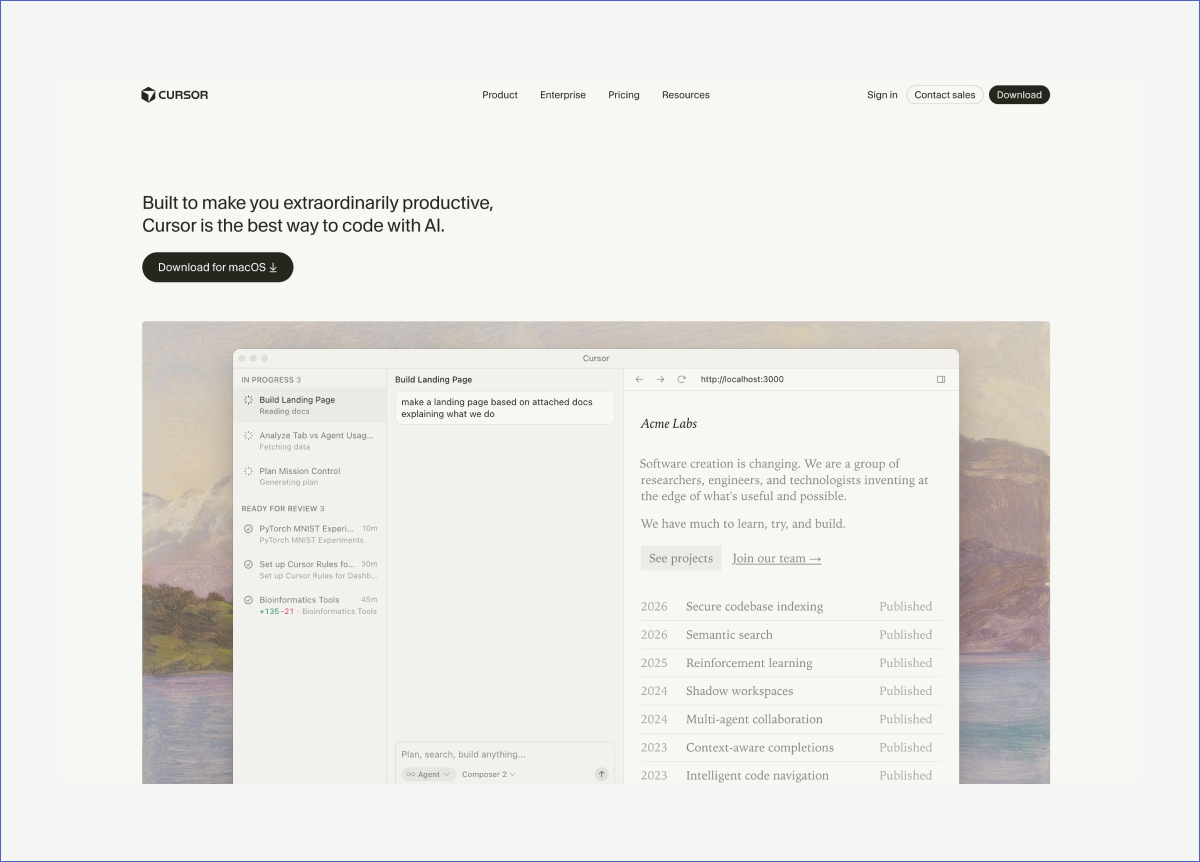The image size is (1200, 862).
Task: Select the Plan Mission Control task
Action: tap(310, 476)
